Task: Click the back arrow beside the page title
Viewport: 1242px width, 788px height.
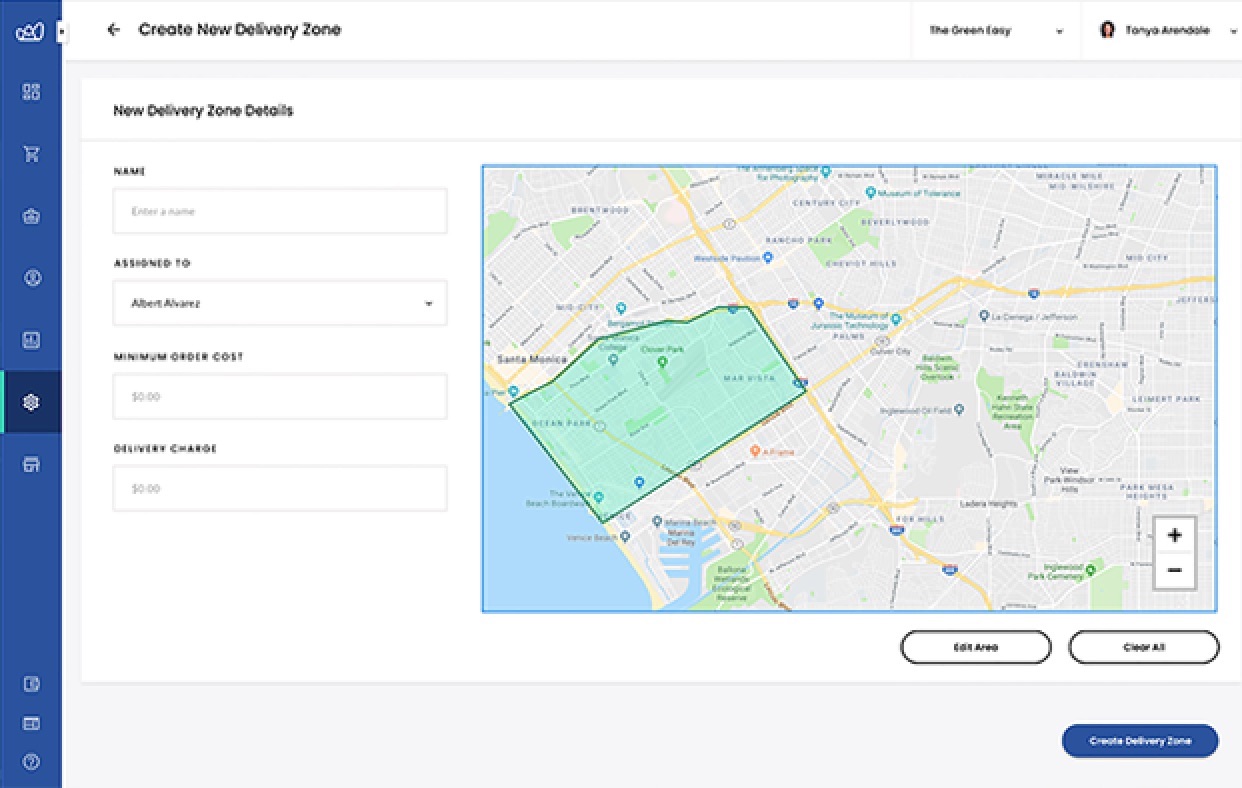Action: [x=113, y=30]
